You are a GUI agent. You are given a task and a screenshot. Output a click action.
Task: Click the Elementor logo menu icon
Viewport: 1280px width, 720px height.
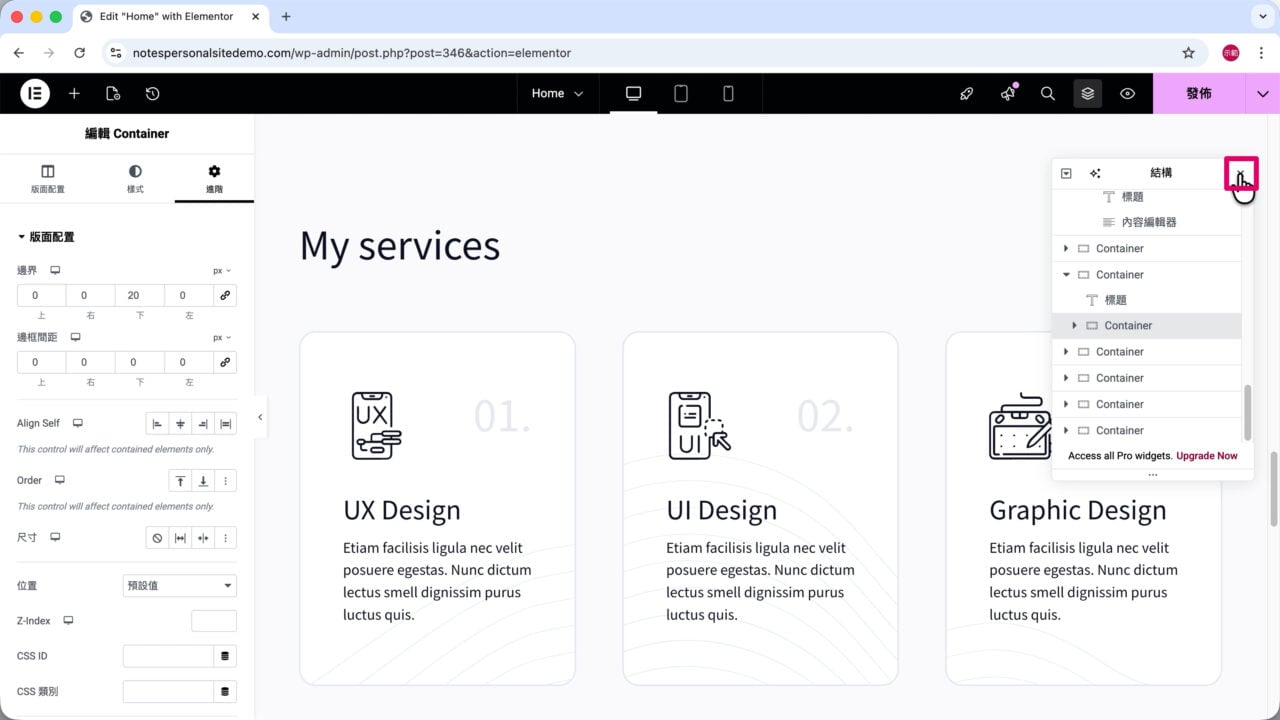(35, 93)
